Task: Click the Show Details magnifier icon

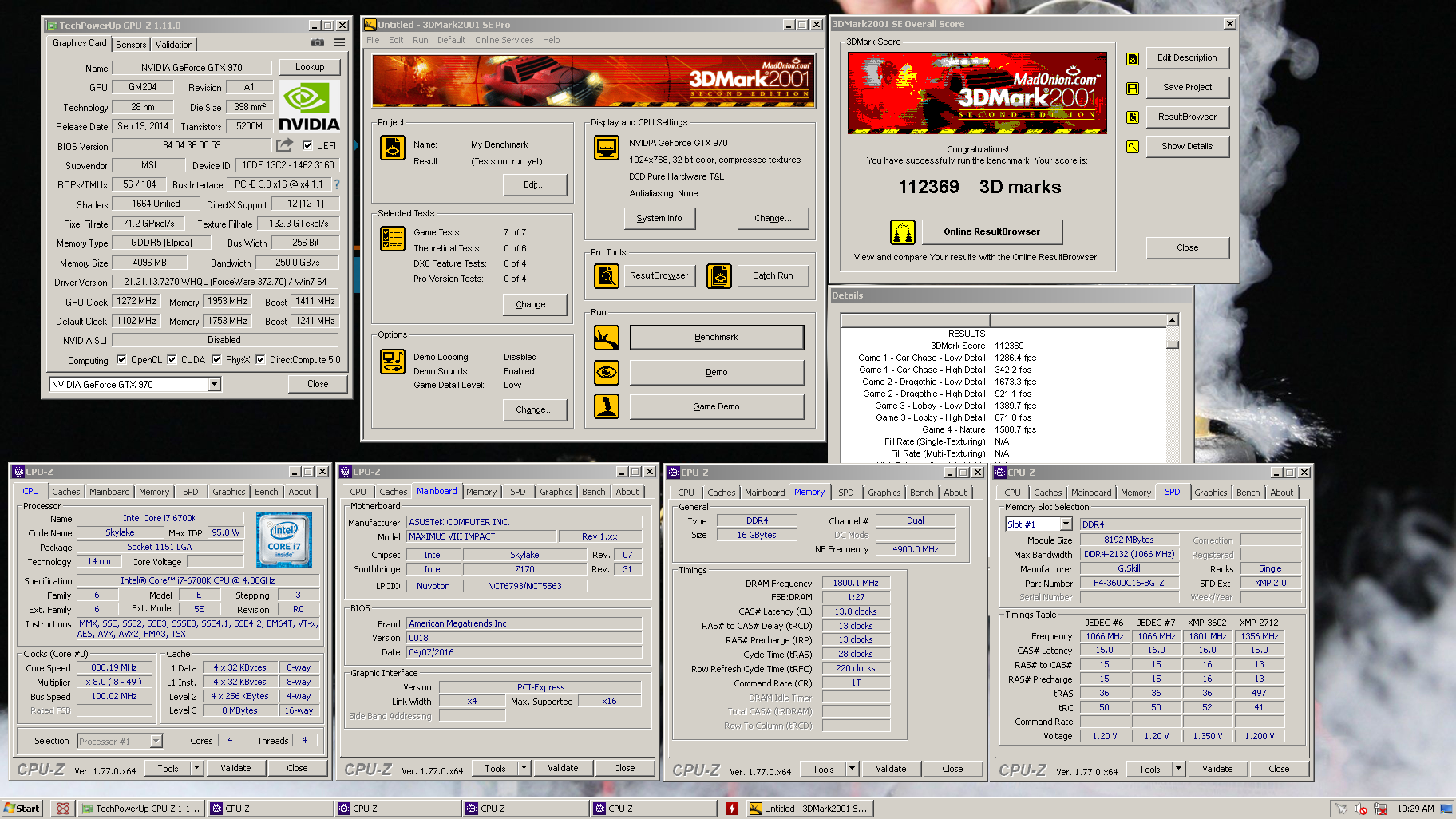Action: pos(1133,147)
